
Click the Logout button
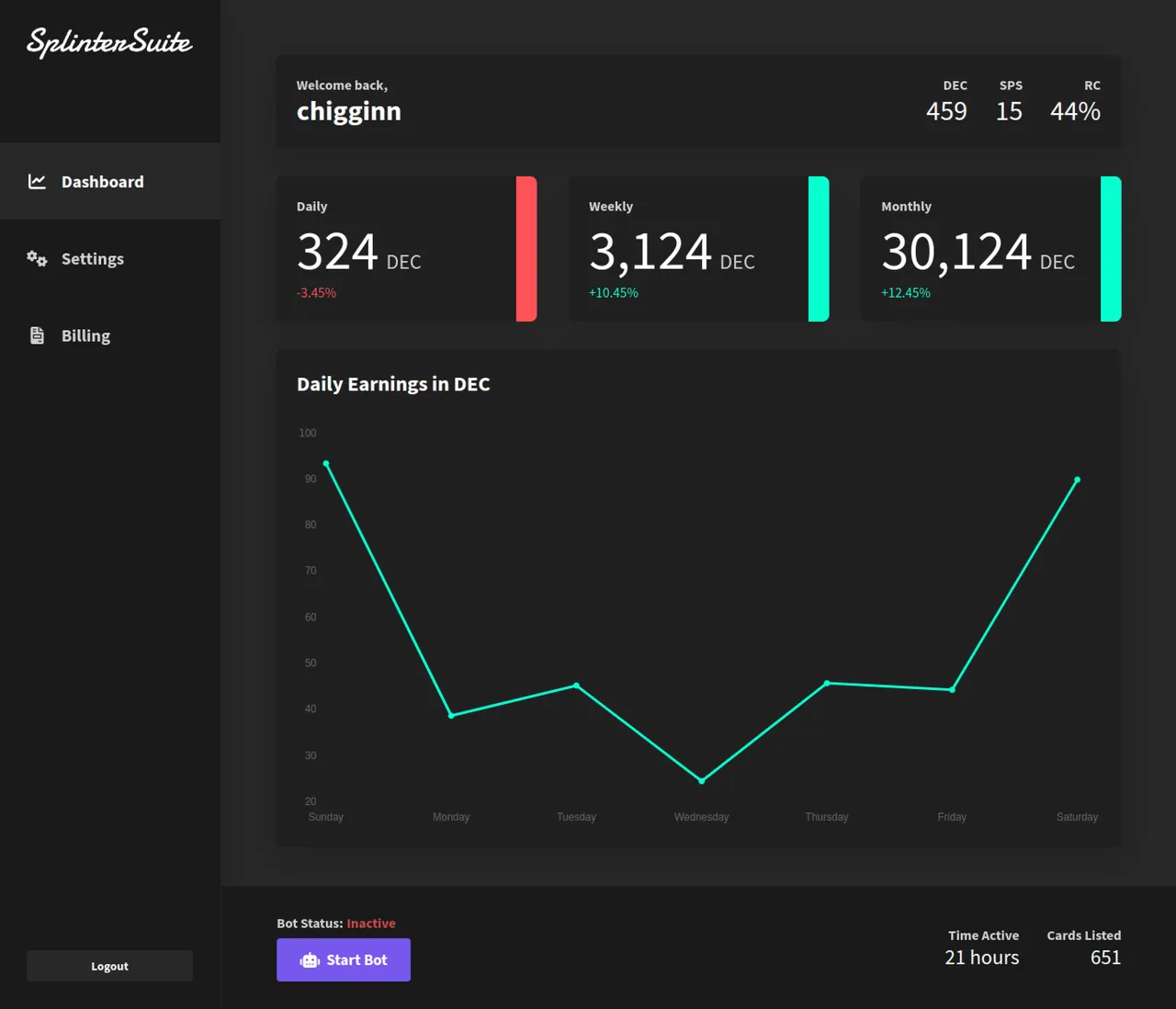[x=109, y=966]
